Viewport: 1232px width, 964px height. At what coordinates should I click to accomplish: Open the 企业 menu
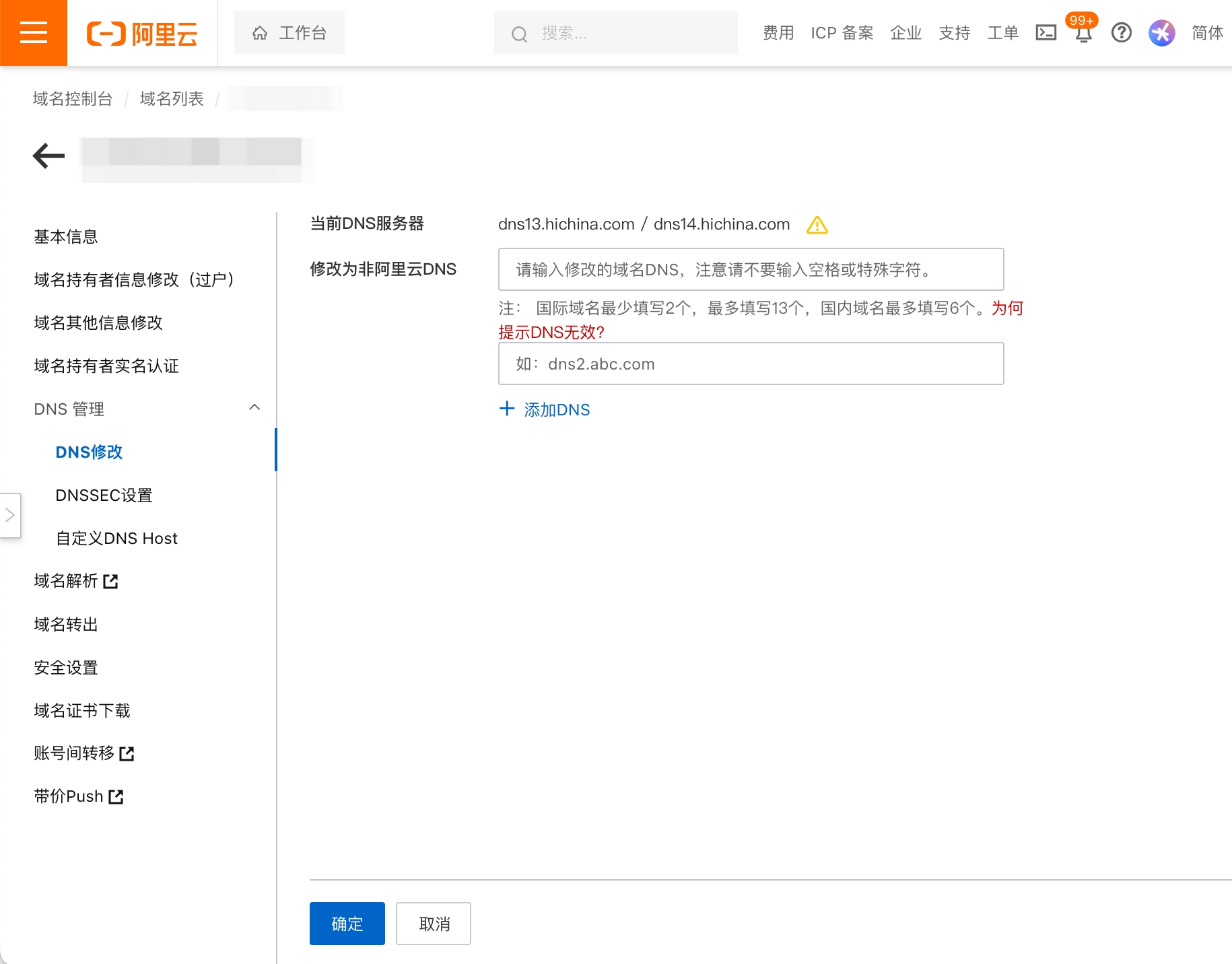point(905,32)
